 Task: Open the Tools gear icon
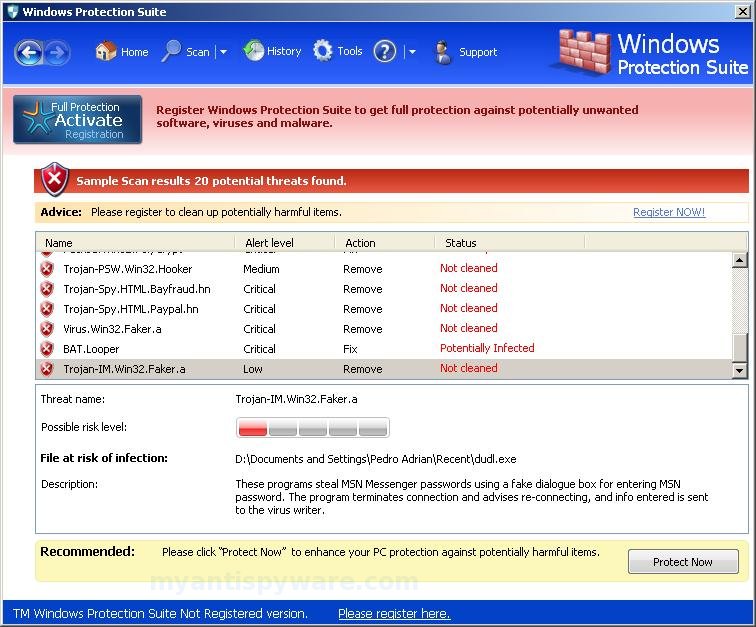[323, 50]
